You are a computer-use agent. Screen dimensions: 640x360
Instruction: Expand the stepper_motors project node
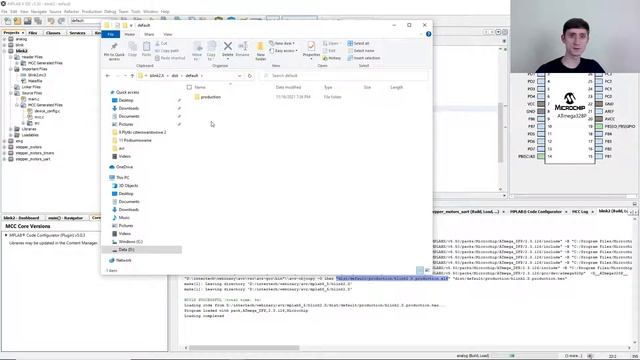[5, 147]
